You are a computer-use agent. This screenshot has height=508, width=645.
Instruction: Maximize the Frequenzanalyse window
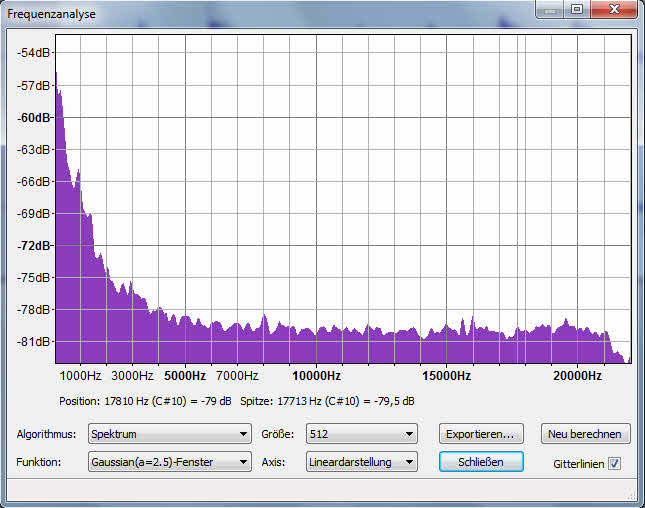[577, 9]
